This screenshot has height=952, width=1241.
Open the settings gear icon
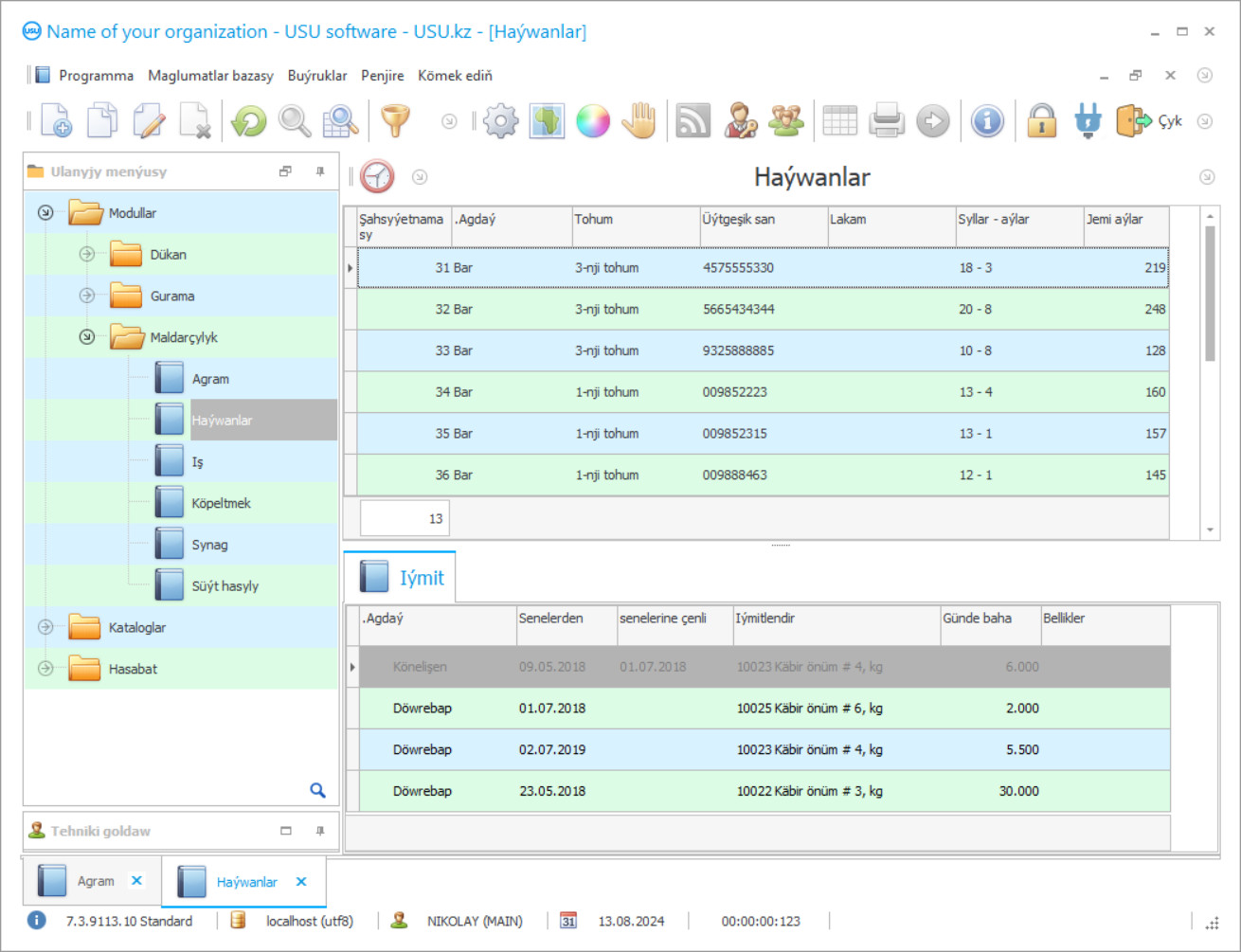500,121
